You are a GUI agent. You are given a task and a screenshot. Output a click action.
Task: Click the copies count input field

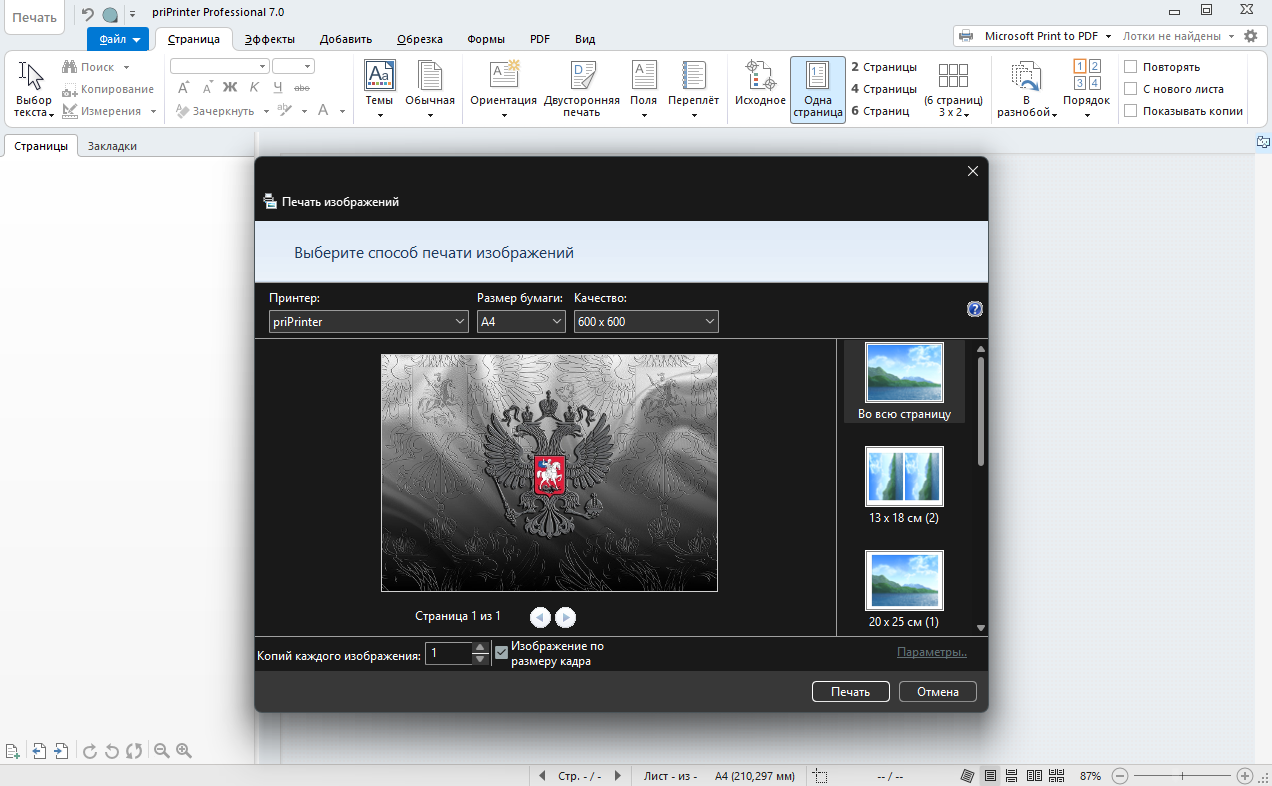click(x=449, y=654)
